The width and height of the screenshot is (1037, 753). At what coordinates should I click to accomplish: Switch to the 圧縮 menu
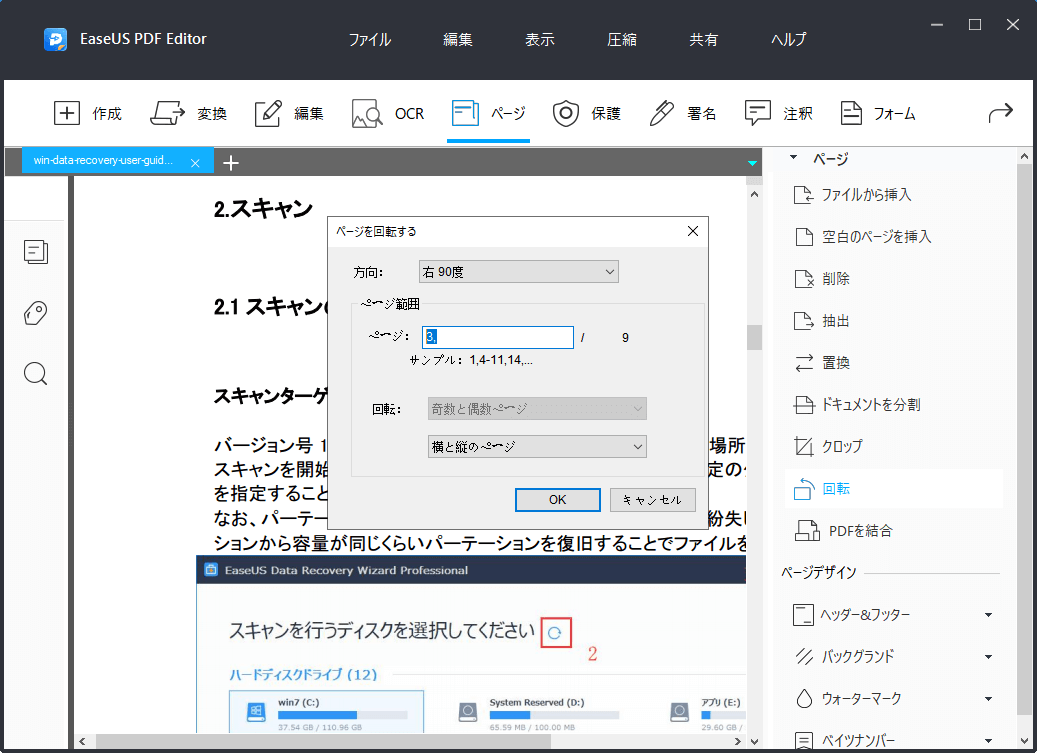tap(621, 39)
